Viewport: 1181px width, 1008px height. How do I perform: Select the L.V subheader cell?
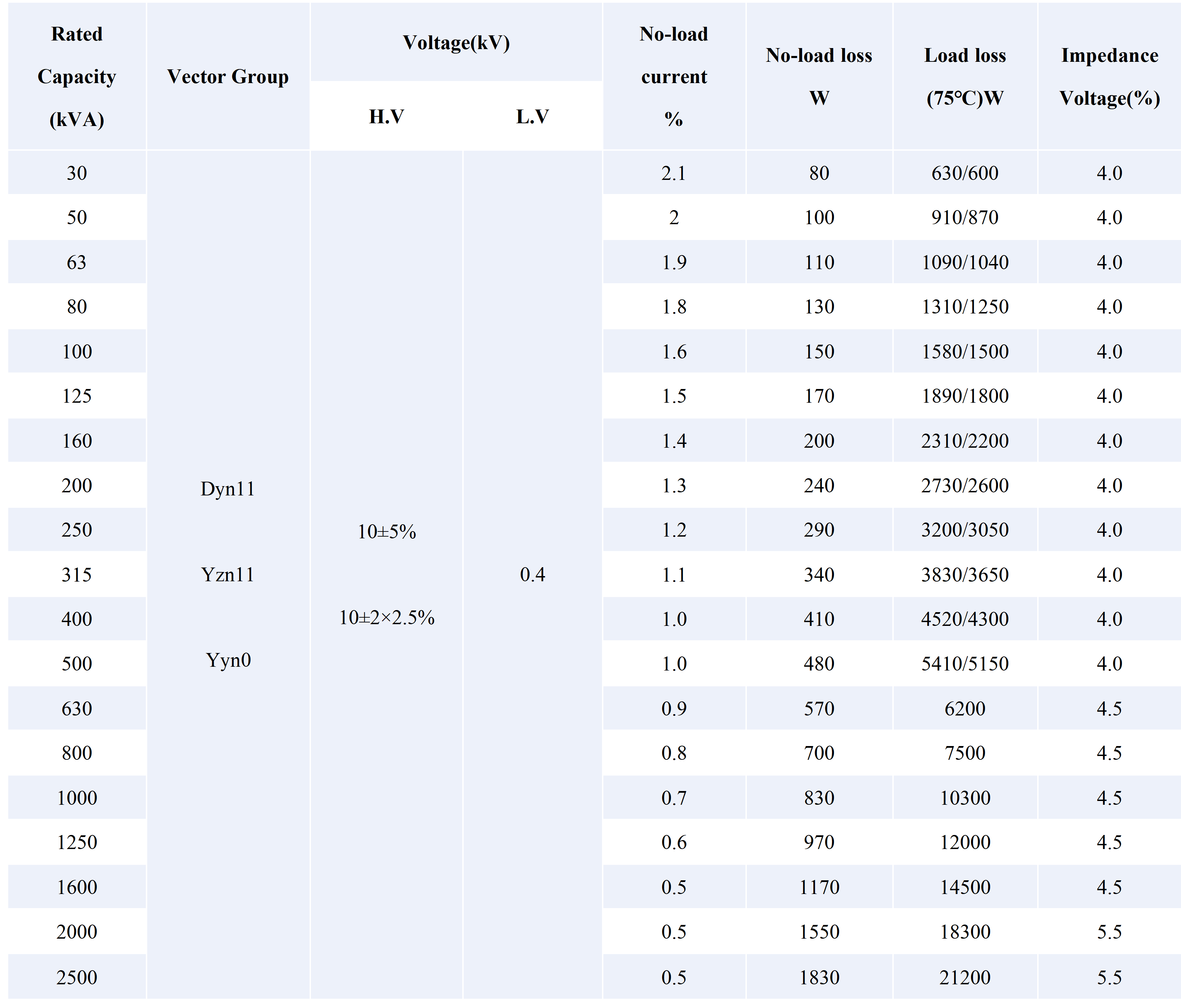532,116
